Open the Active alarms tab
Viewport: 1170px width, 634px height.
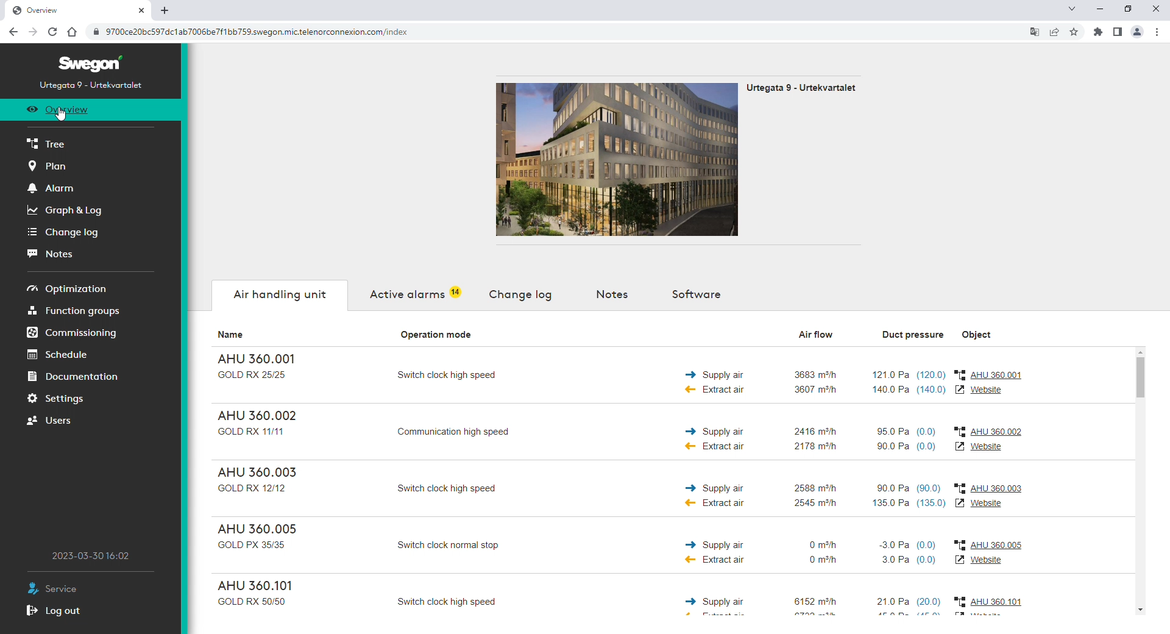(x=407, y=295)
